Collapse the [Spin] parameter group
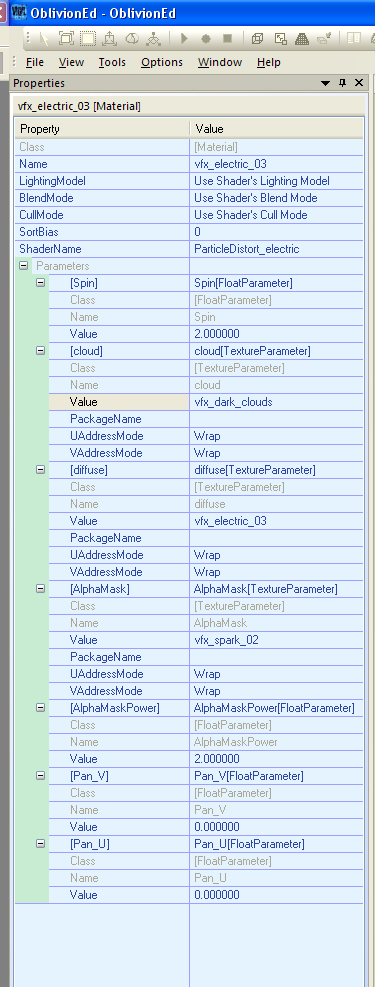Viewport: 375px width, 987px height. coord(40,283)
